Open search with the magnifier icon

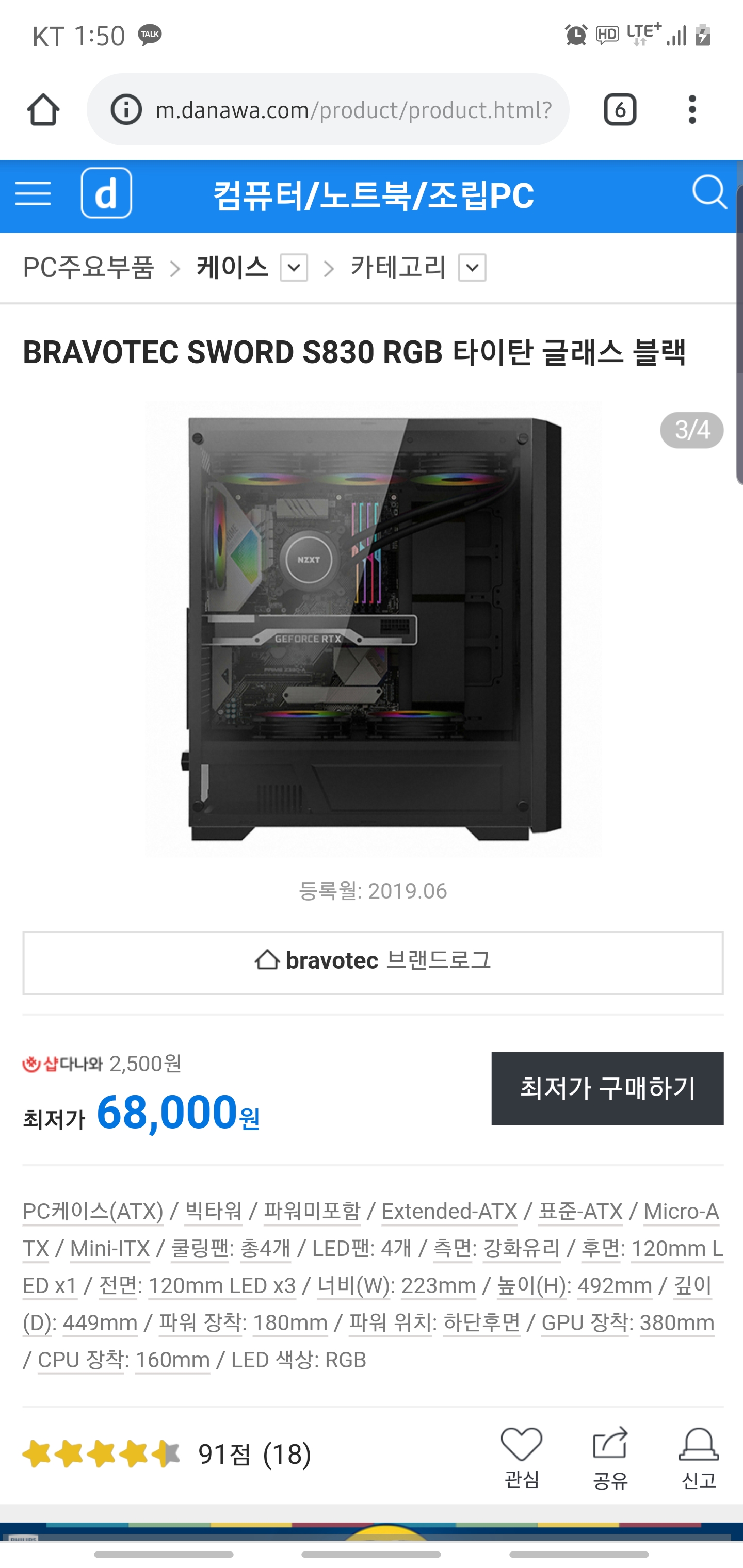pyautogui.click(x=709, y=192)
